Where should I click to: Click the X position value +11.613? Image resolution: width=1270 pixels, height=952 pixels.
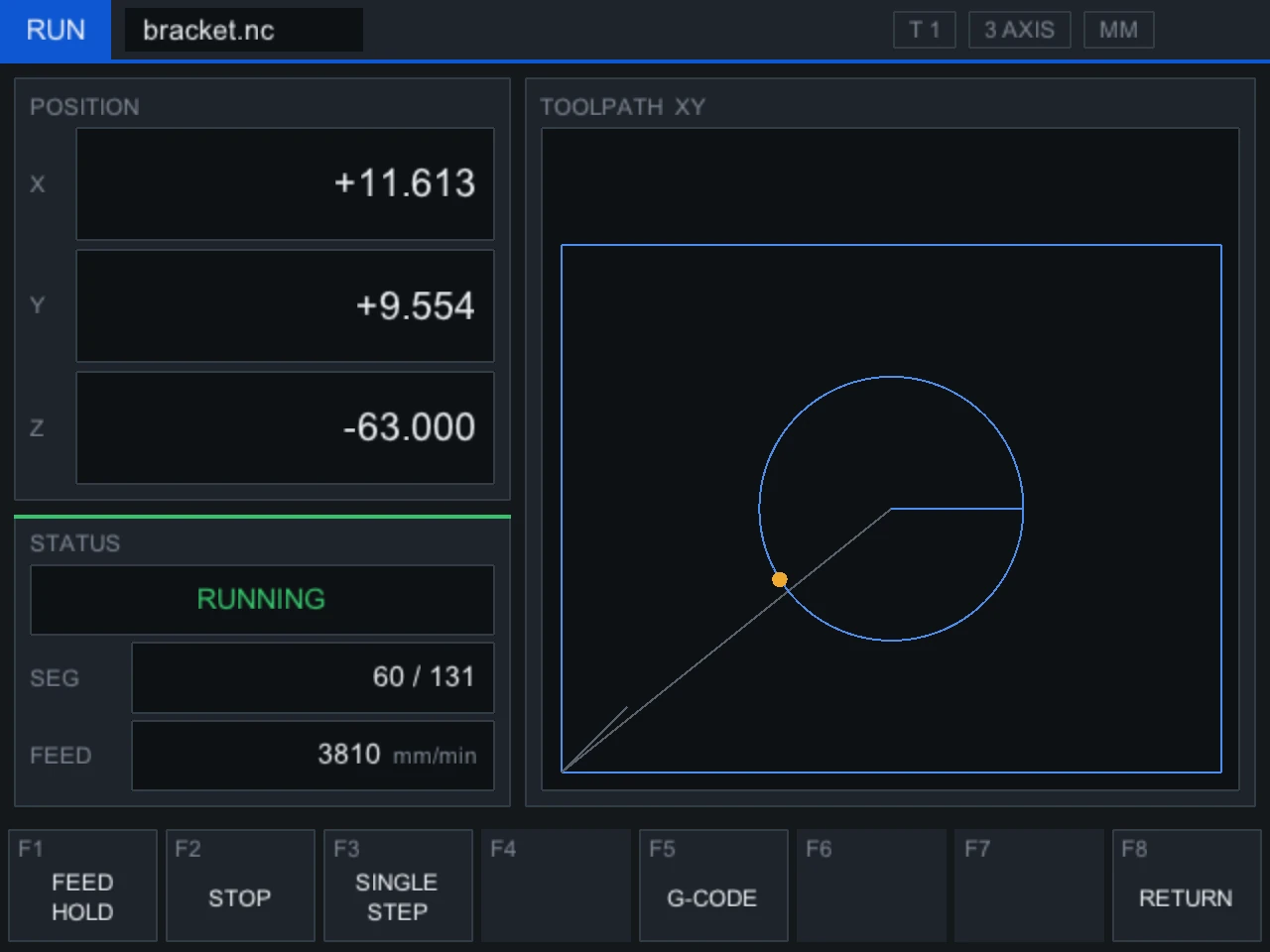point(285,183)
